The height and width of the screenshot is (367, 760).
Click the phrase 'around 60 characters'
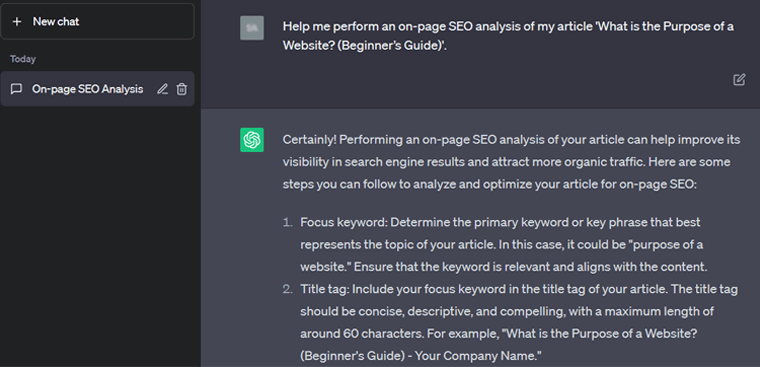click(353, 334)
